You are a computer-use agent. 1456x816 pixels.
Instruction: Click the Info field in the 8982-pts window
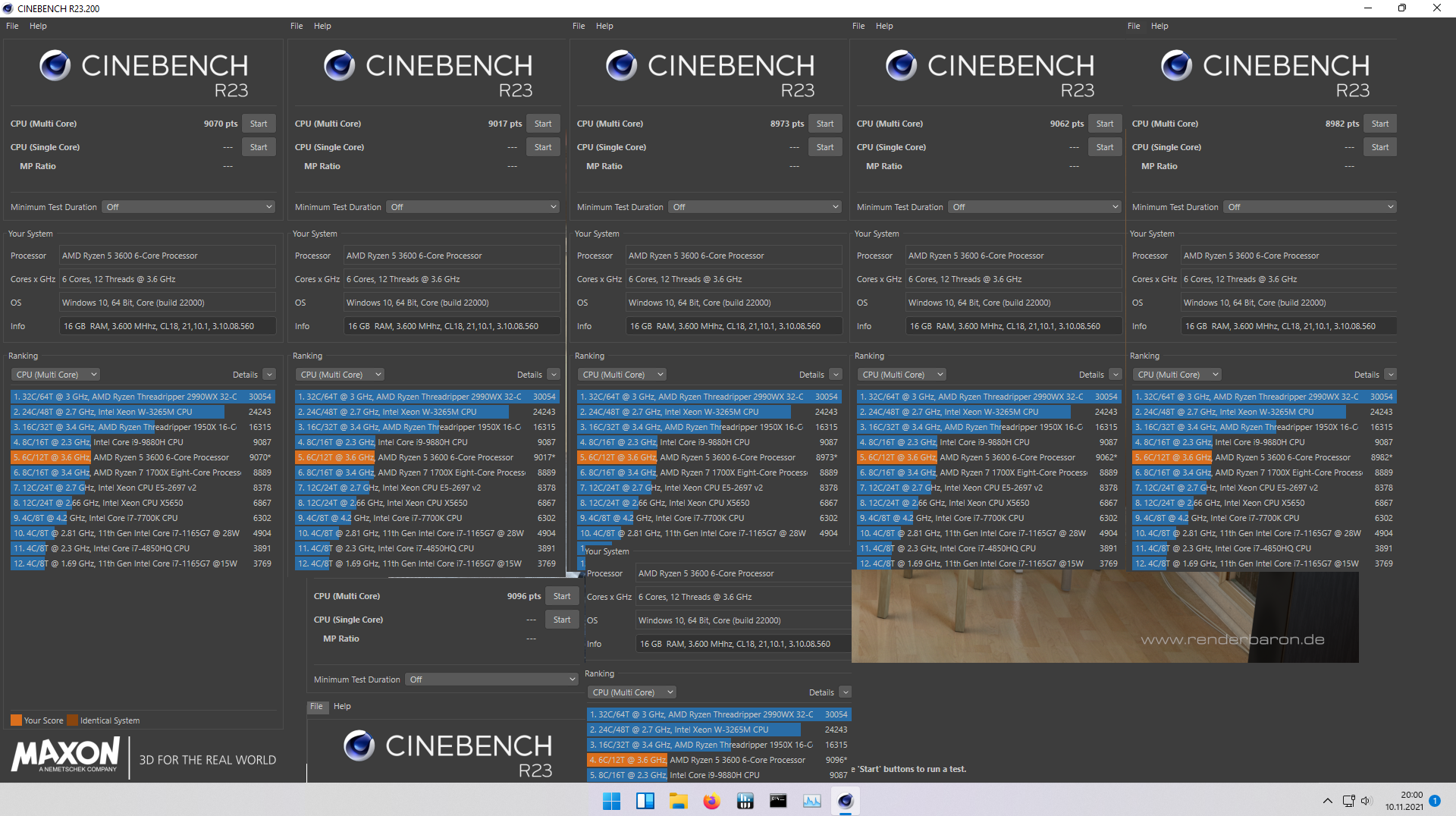(x=1288, y=326)
